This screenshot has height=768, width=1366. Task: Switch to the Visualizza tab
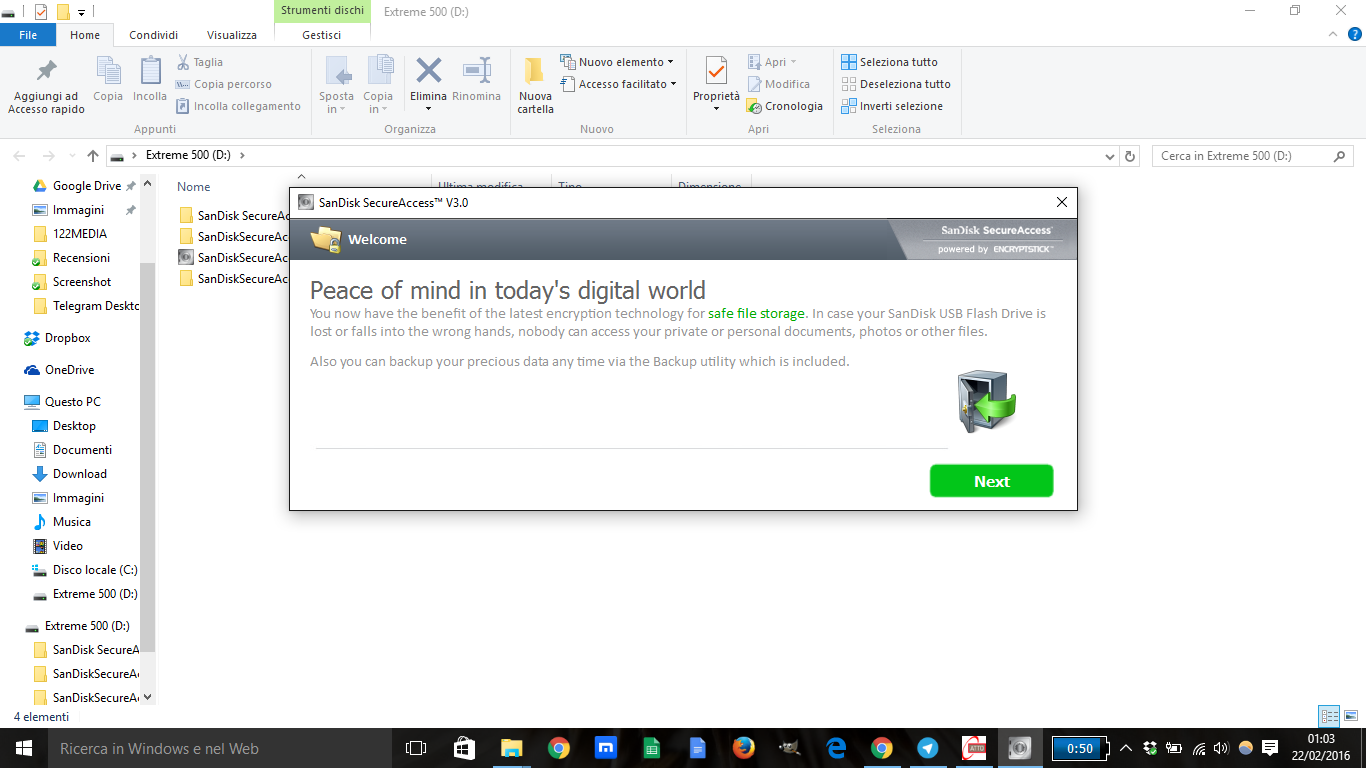tap(232, 35)
